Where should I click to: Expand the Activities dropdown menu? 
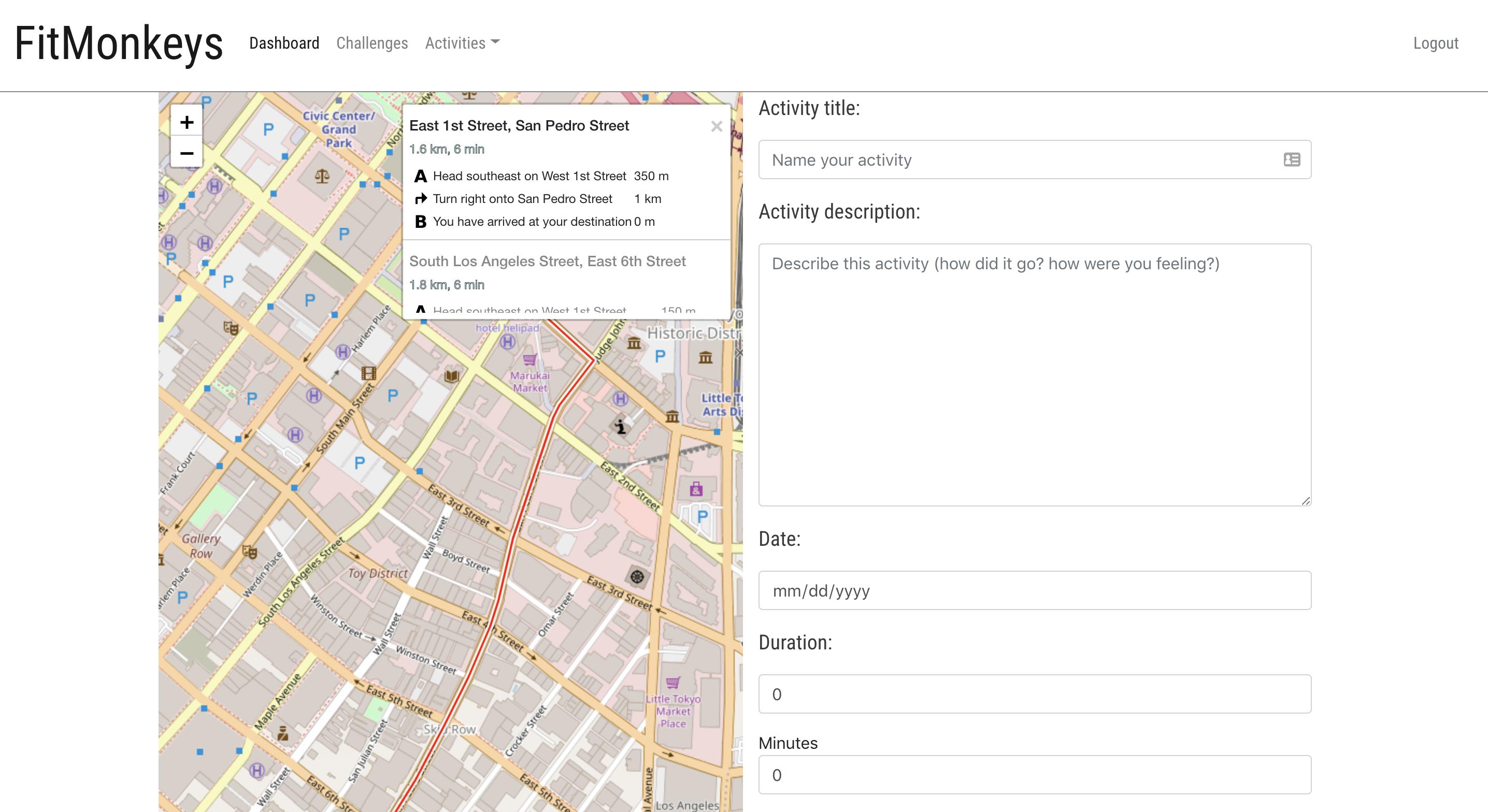(462, 44)
